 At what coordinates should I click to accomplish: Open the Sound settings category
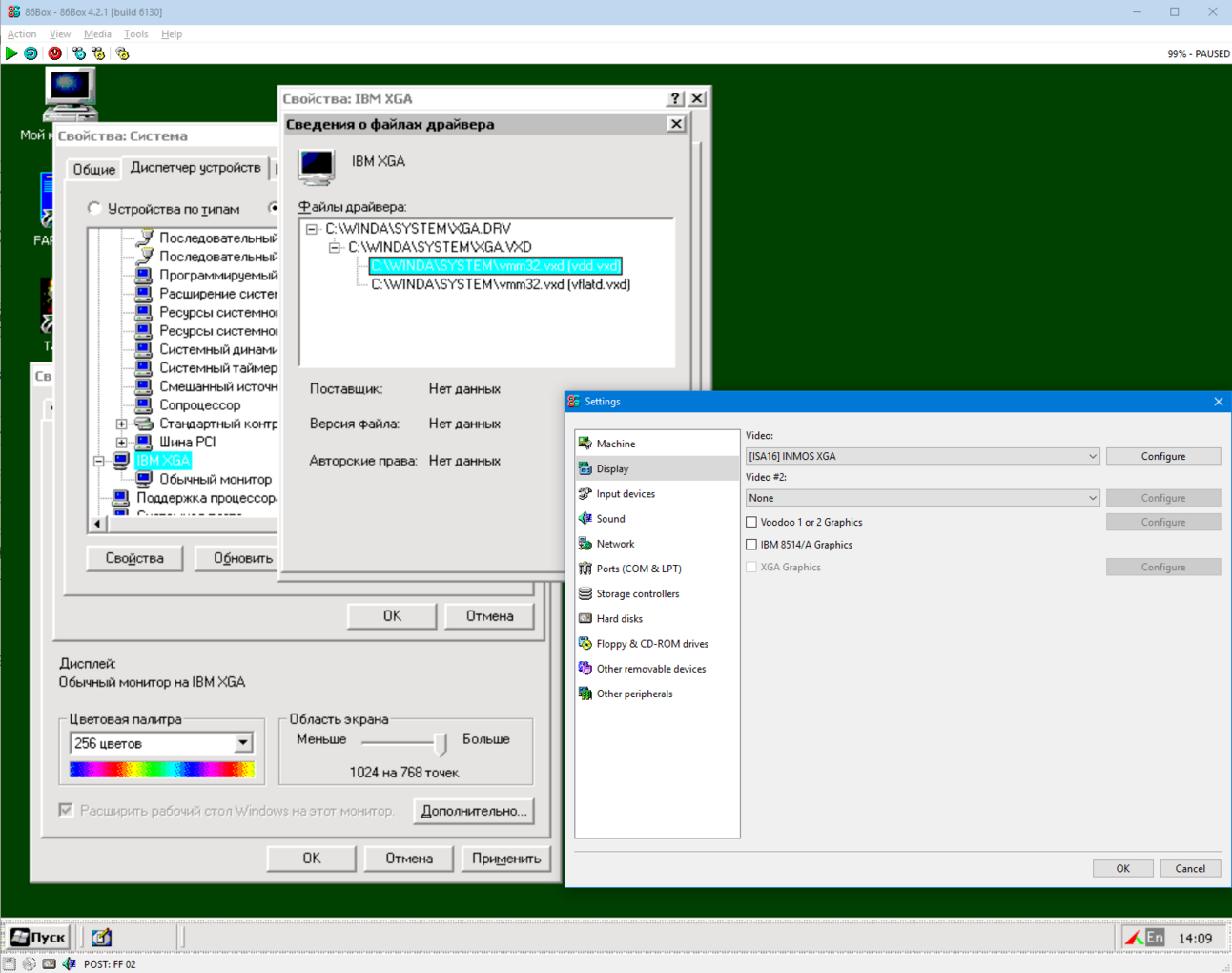(657, 518)
